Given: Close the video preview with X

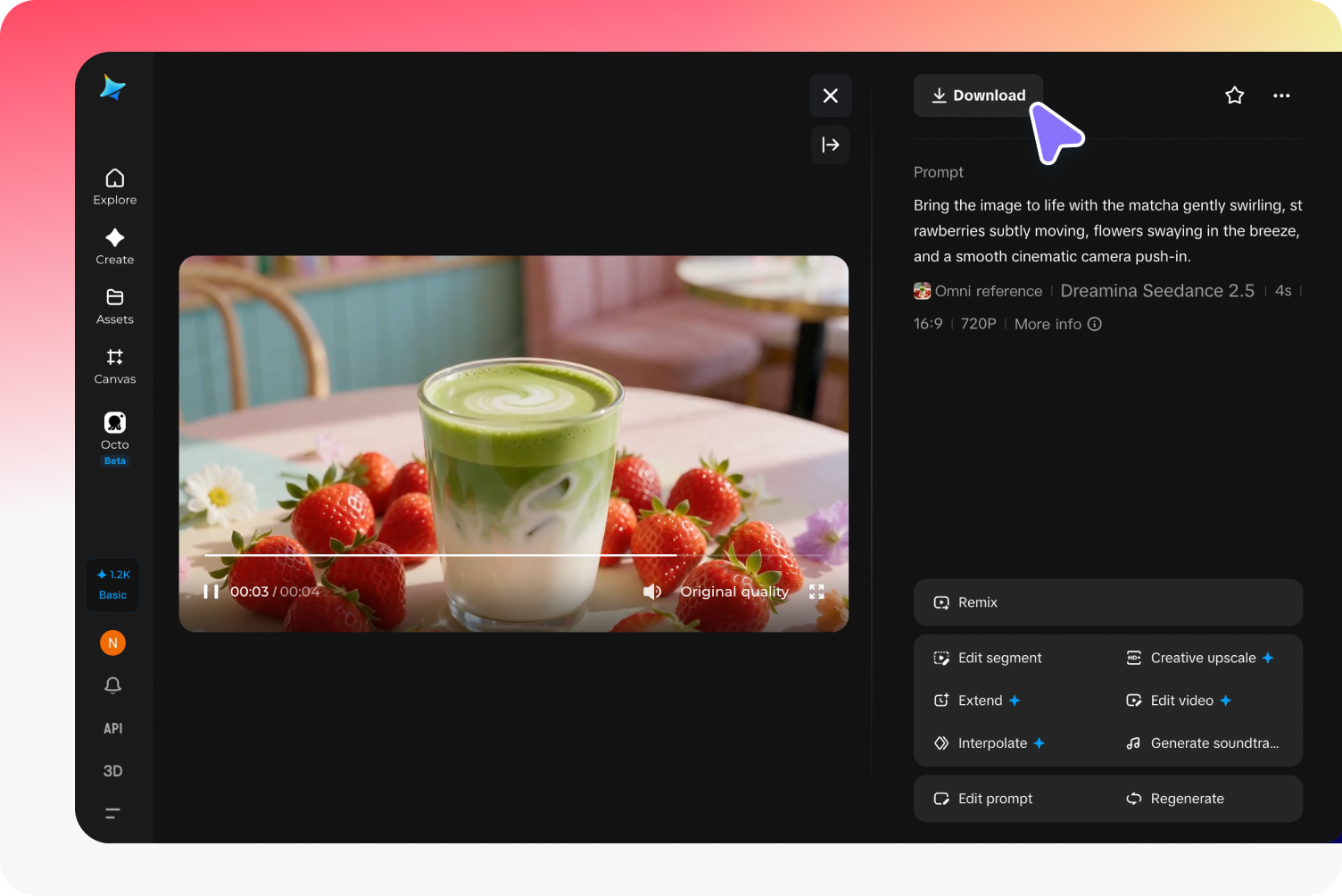Looking at the screenshot, I should 831,95.
